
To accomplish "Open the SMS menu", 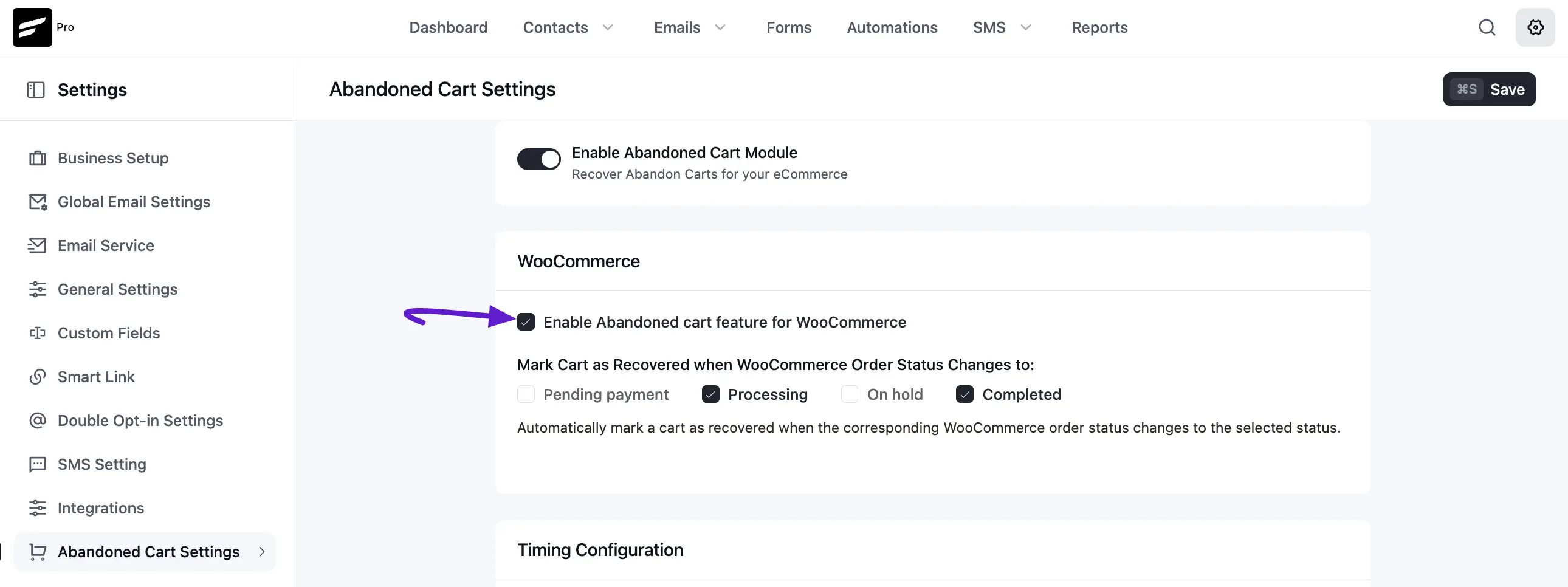I will (989, 28).
